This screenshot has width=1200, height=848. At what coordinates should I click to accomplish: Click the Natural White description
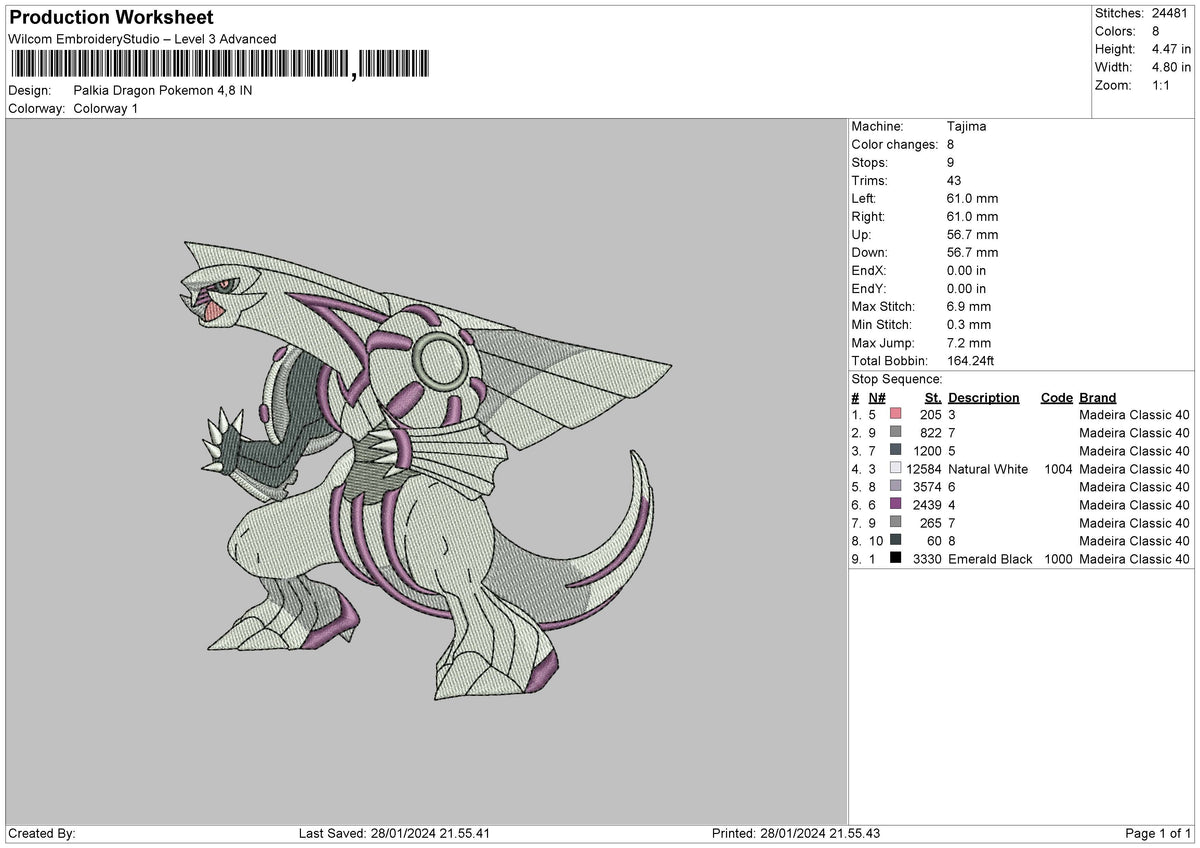tap(988, 469)
